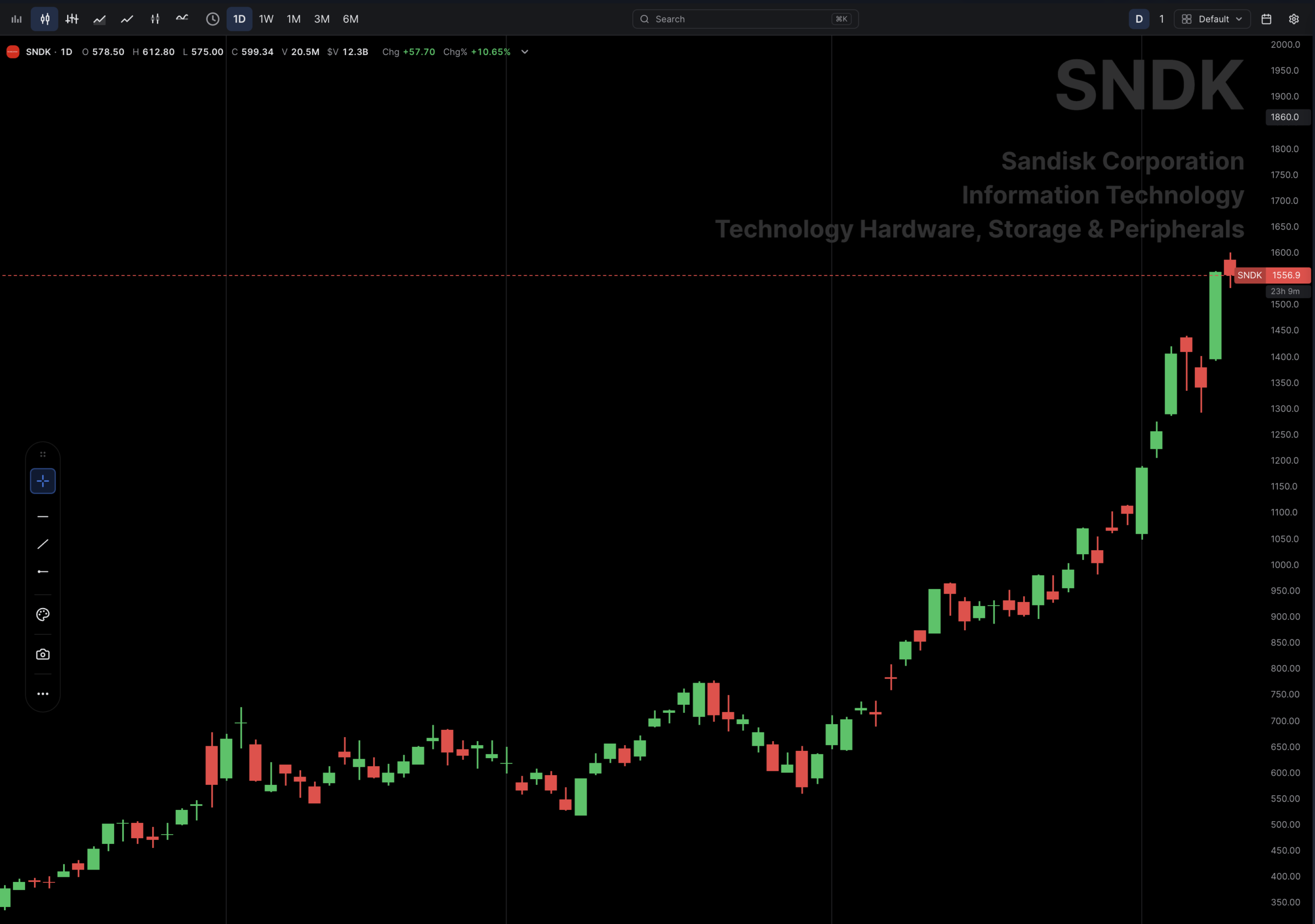Click the interval multiplier 1
Viewport: 1315px width, 924px height.
click(1161, 19)
